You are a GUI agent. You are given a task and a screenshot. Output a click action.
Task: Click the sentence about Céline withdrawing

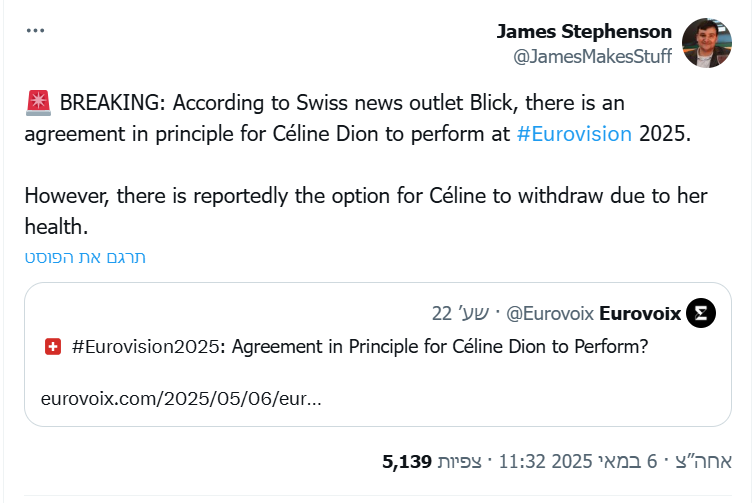pyautogui.click(x=370, y=212)
